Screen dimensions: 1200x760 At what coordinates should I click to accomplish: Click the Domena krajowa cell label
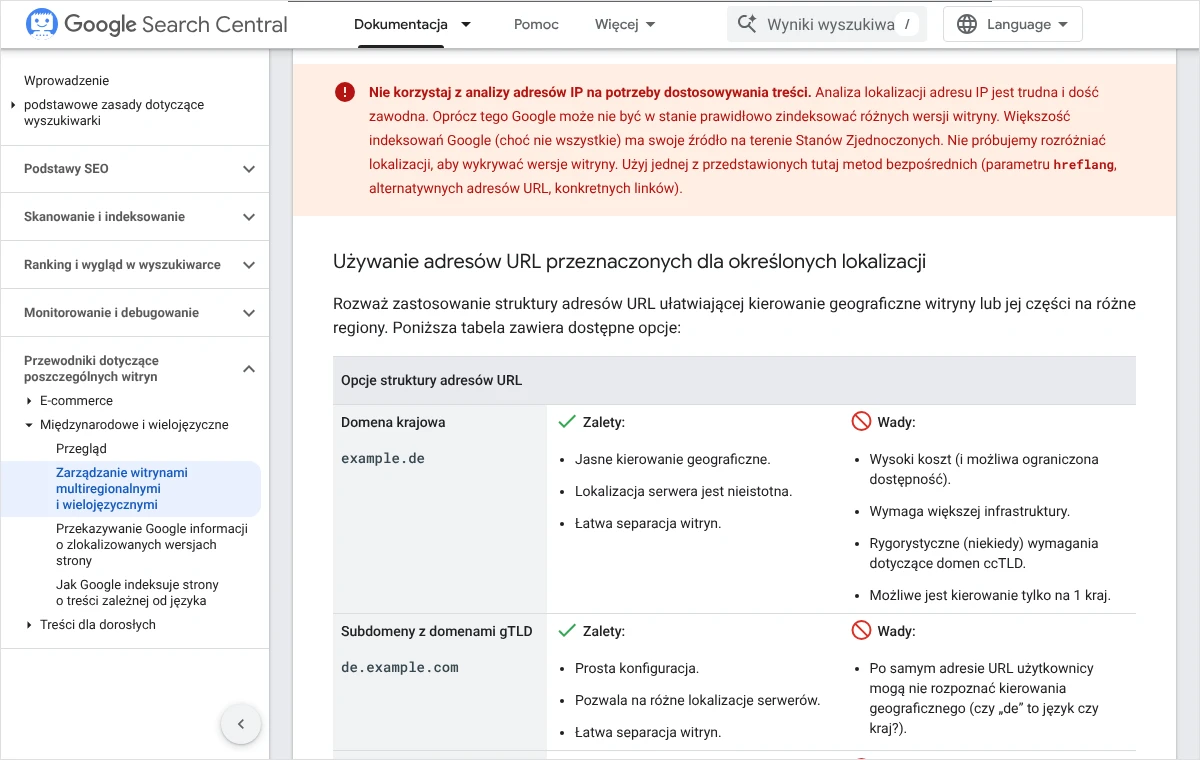click(393, 422)
